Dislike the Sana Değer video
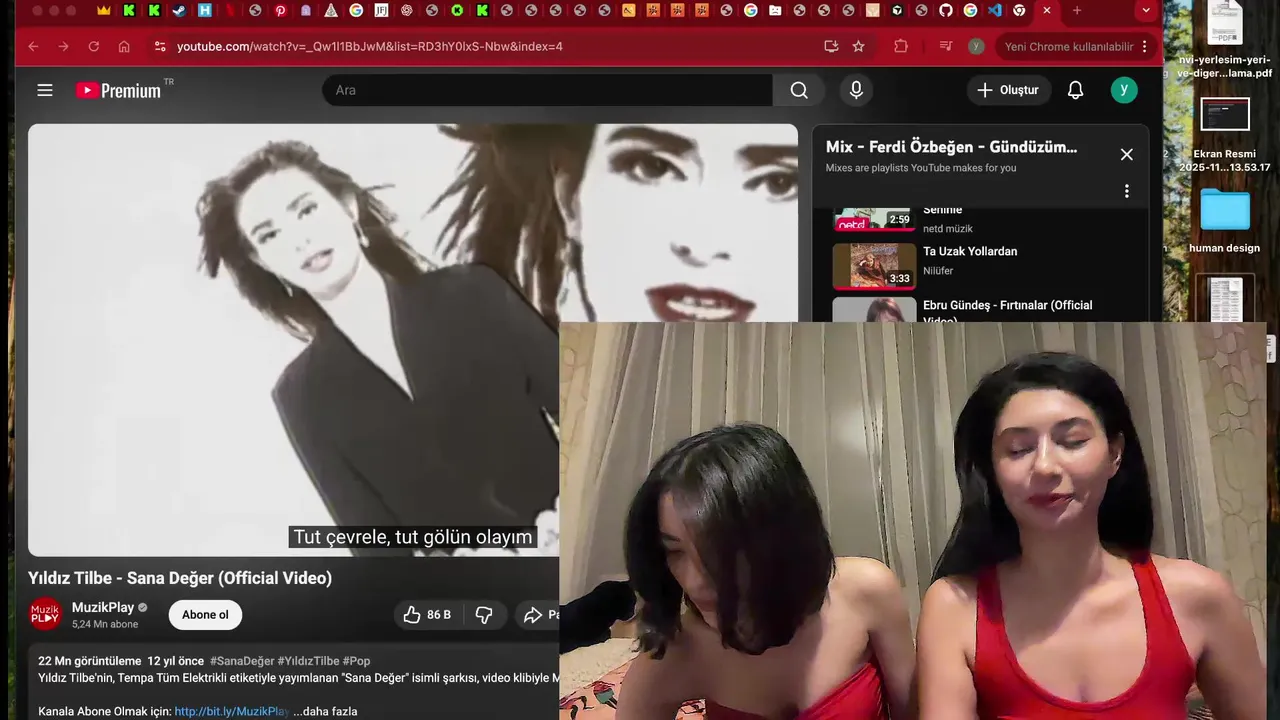The image size is (1280, 720). 484,615
